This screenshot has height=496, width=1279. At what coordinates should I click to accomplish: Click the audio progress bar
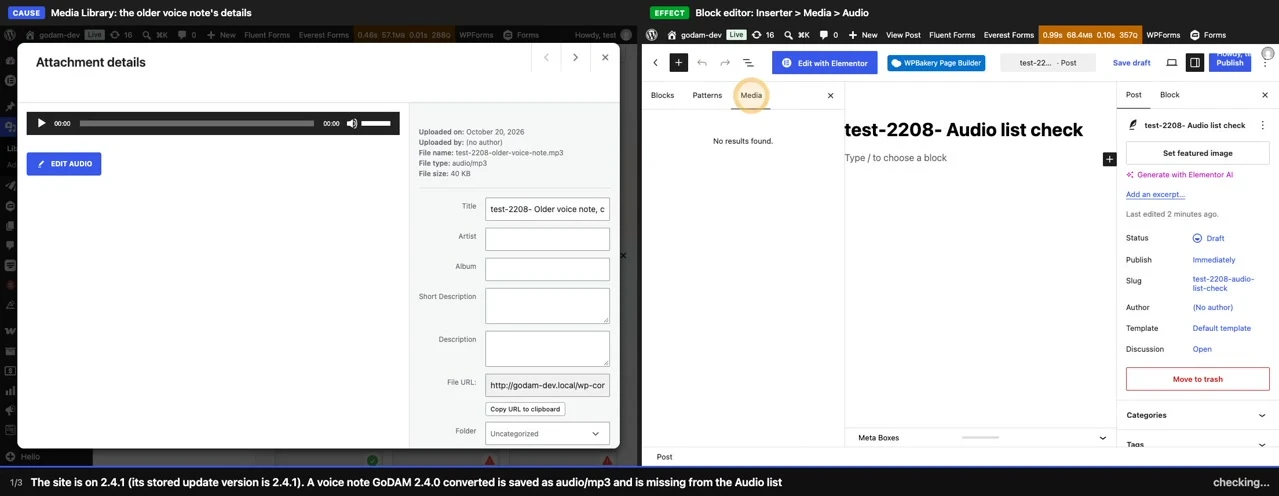[x=197, y=123]
